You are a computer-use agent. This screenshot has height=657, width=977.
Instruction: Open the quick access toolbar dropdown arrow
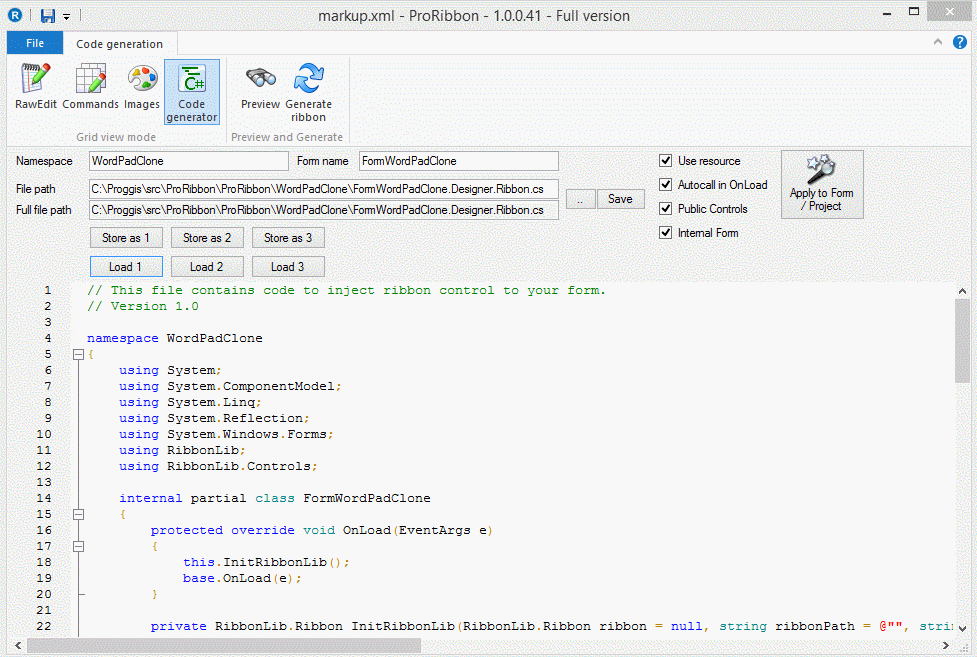pos(67,16)
